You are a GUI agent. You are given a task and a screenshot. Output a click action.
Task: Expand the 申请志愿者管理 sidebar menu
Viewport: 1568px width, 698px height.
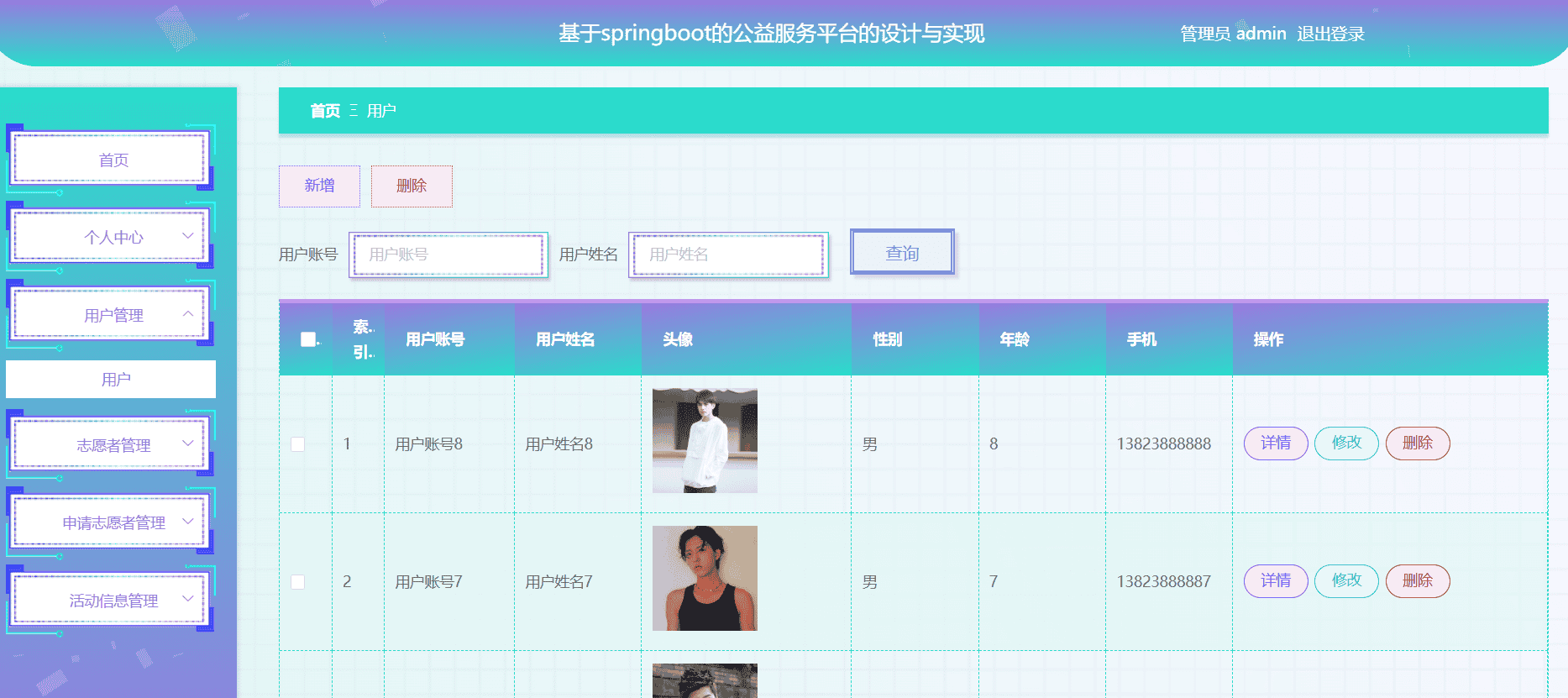pyautogui.click(x=110, y=522)
